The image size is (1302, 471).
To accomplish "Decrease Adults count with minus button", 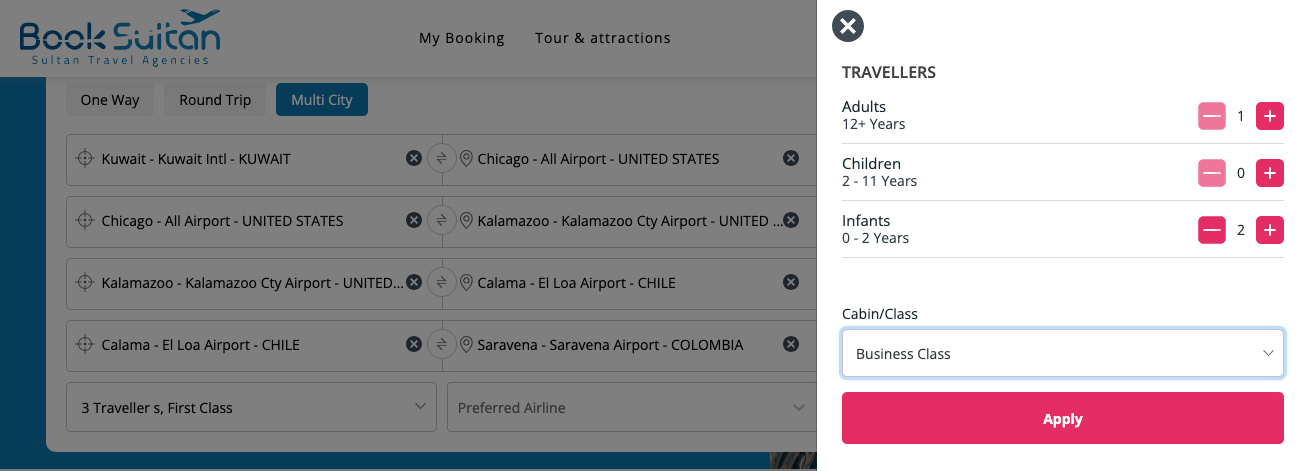I will coord(1212,116).
